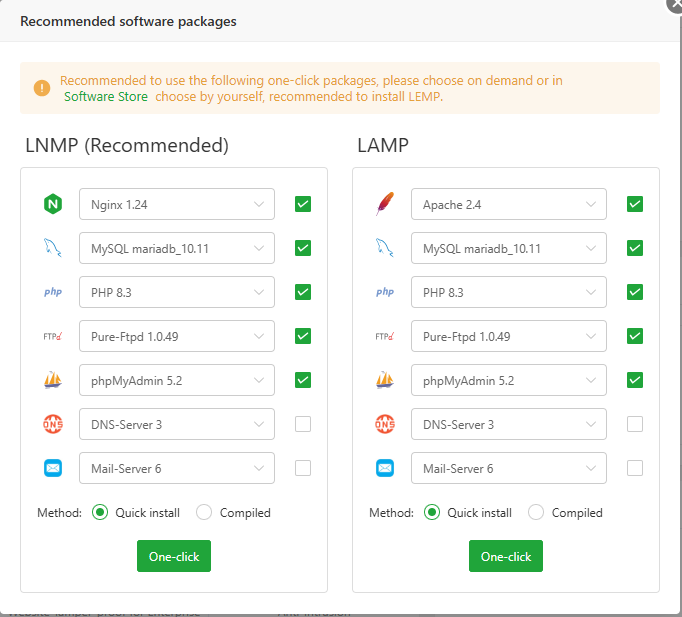
Task: Open LAMP Pure-Ftpd 1.0.49 dropdown
Action: pos(509,336)
